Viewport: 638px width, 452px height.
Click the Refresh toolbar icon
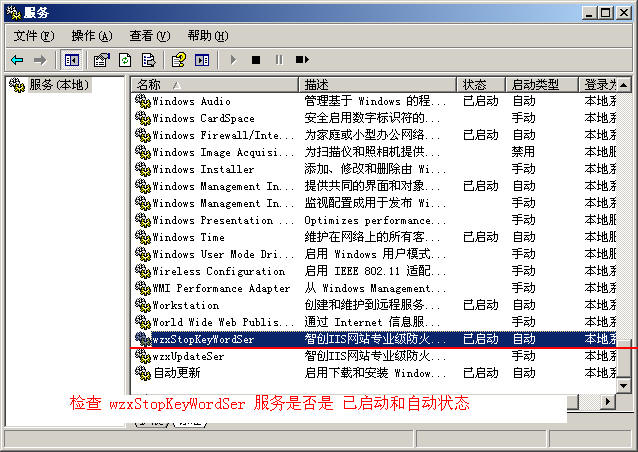tap(125, 60)
